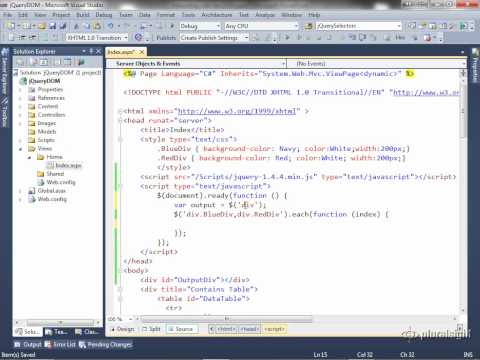480x360 pixels.
Task: Click the head tag breadcrumb button
Action: pos(249,329)
